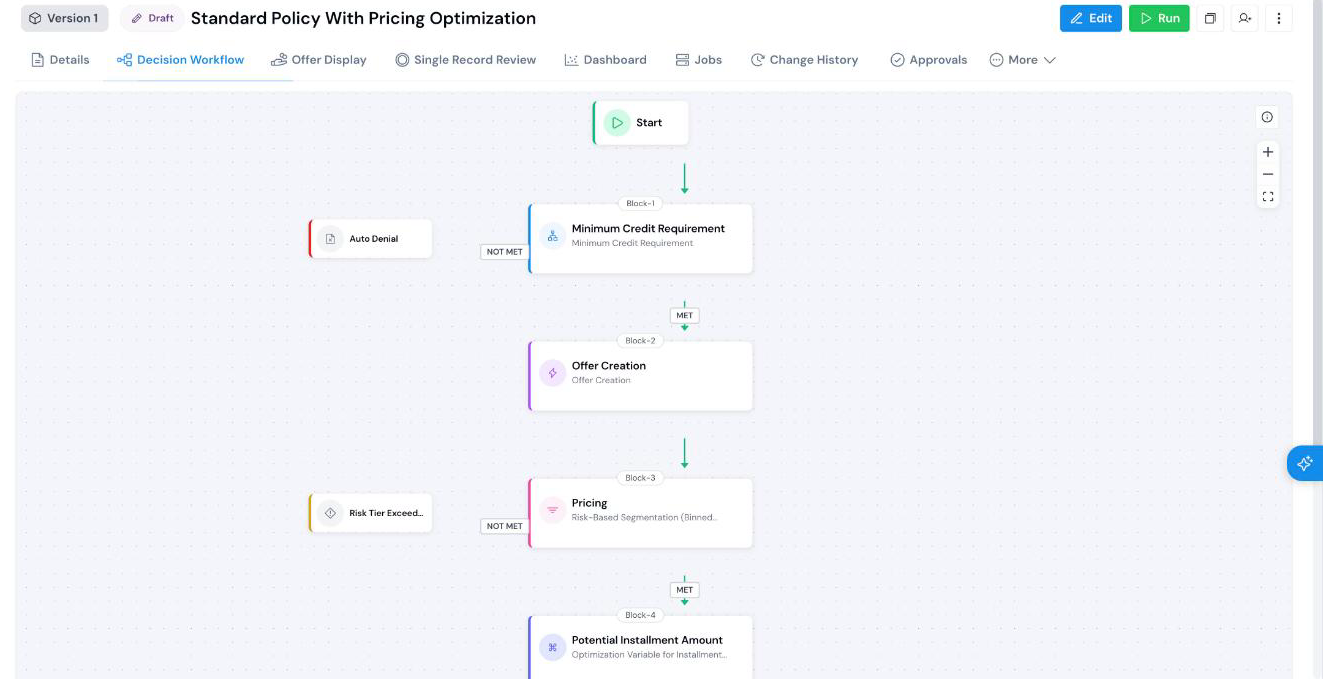This screenshot has height=679, width=1323.
Task: Click the Minimum Credit Requirement tree icon
Action: click(x=552, y=236)
